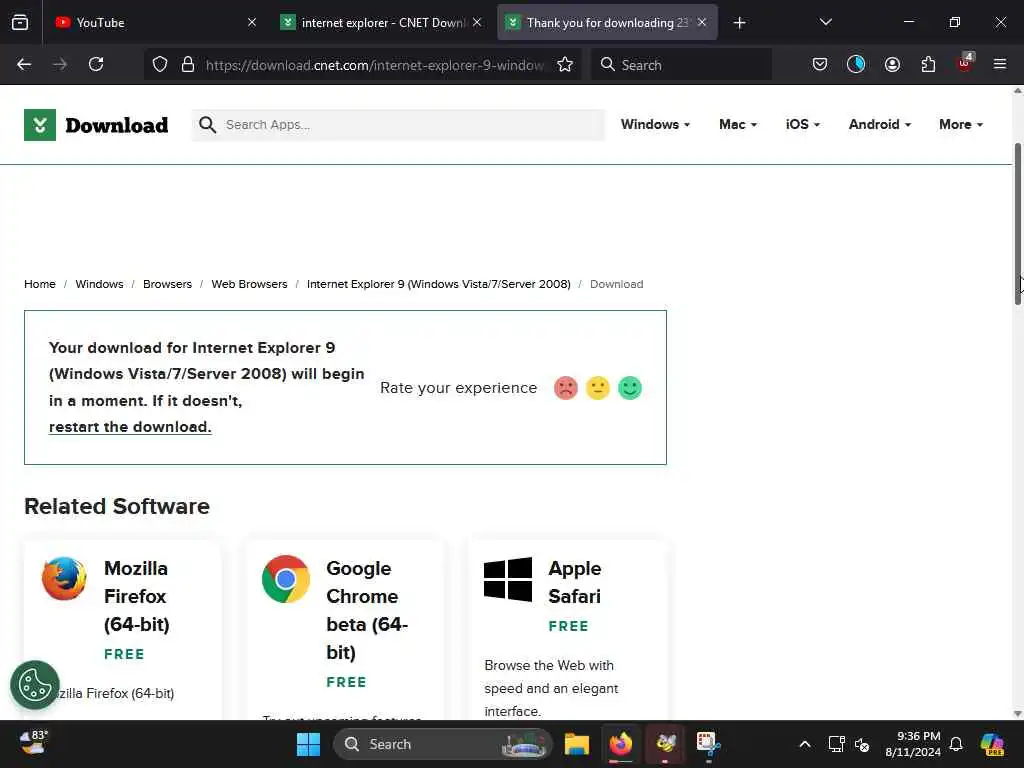This screenshot has height=768, width=1024.
Task: Open the cookie preferences button
Action: (x=35, y=685)
